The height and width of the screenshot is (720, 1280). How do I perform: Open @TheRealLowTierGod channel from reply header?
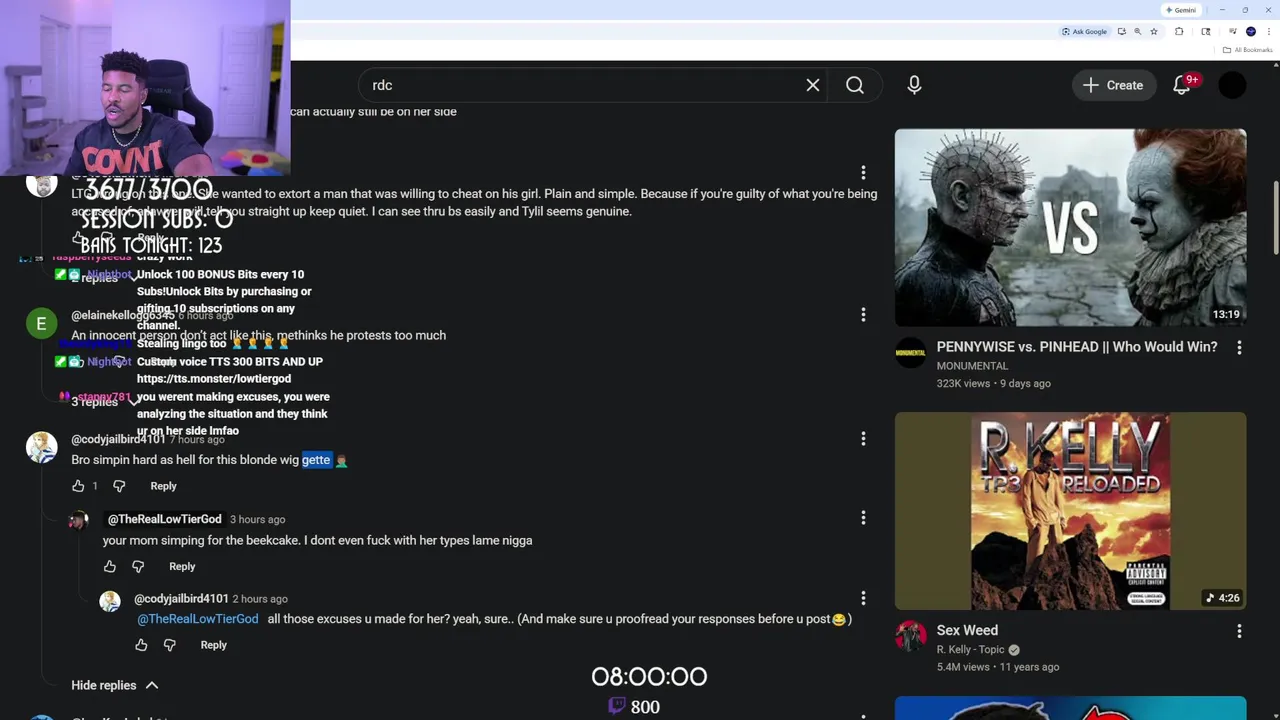click(x=164, y=519)
